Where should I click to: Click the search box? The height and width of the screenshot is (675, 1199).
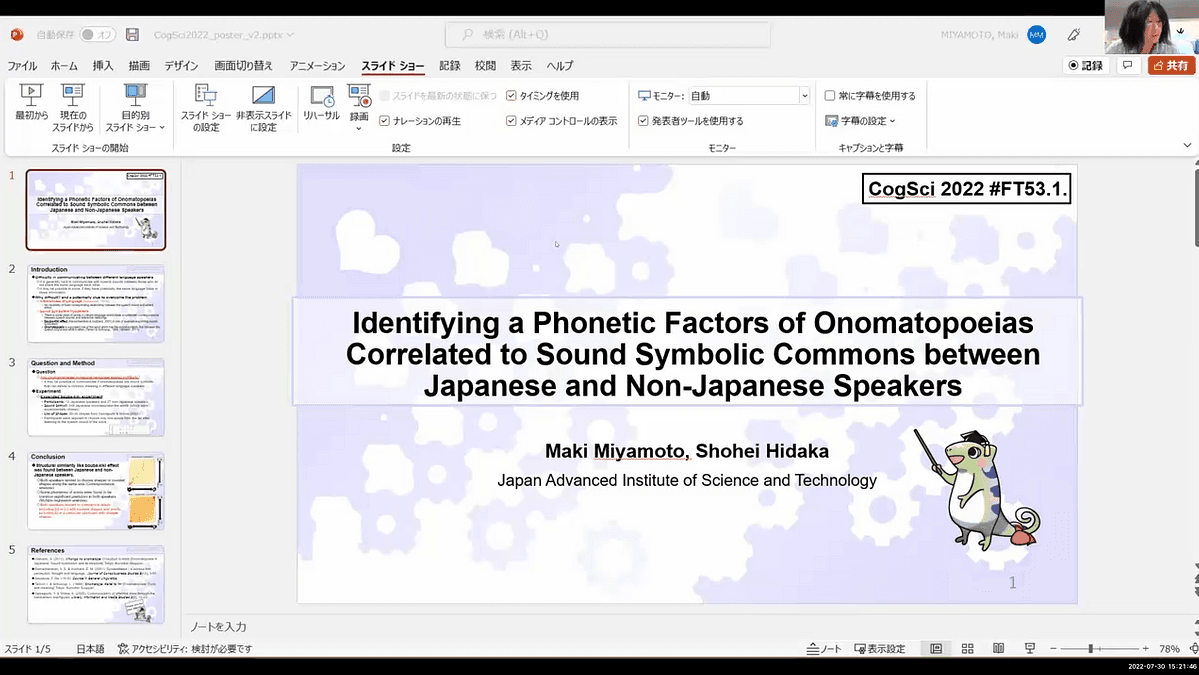point(608,34)
